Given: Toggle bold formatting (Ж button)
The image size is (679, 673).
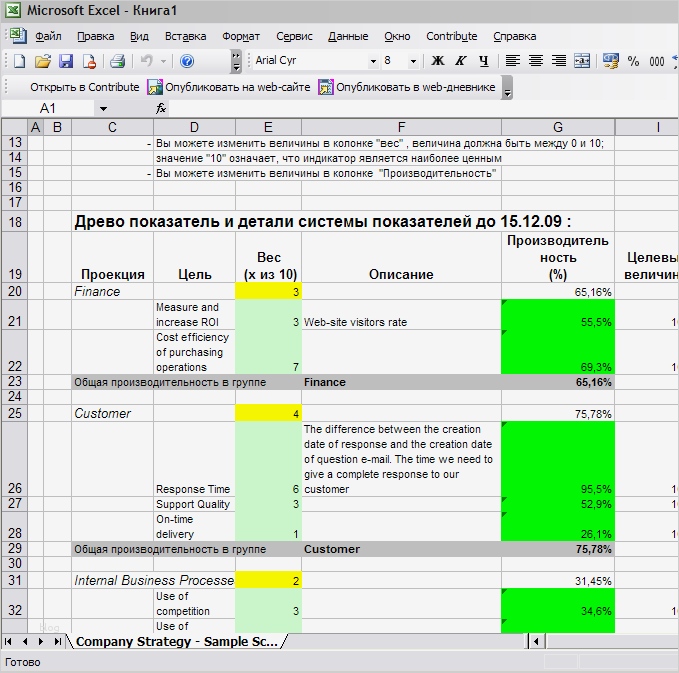Looking at the screenshot, I should click(438, 61).
